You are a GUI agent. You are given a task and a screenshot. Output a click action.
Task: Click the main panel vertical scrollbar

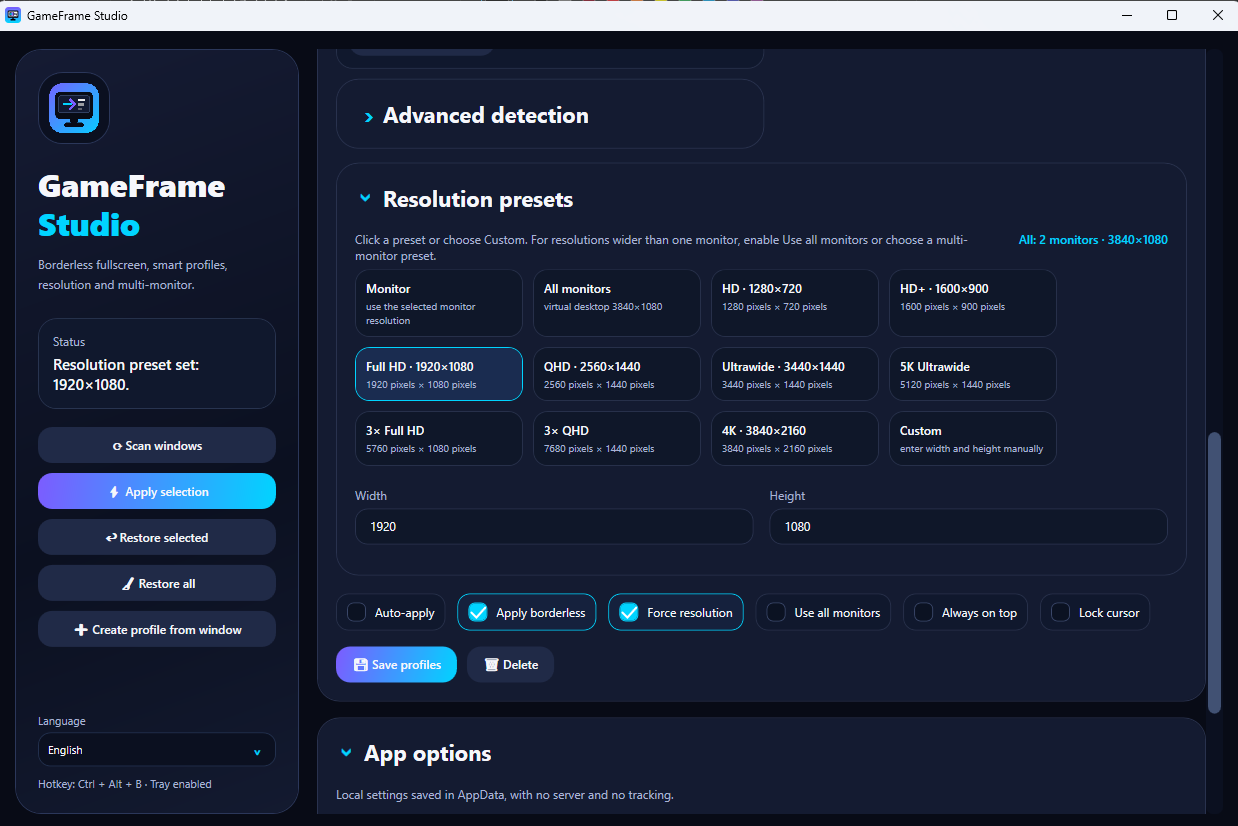click(1214, 572)
